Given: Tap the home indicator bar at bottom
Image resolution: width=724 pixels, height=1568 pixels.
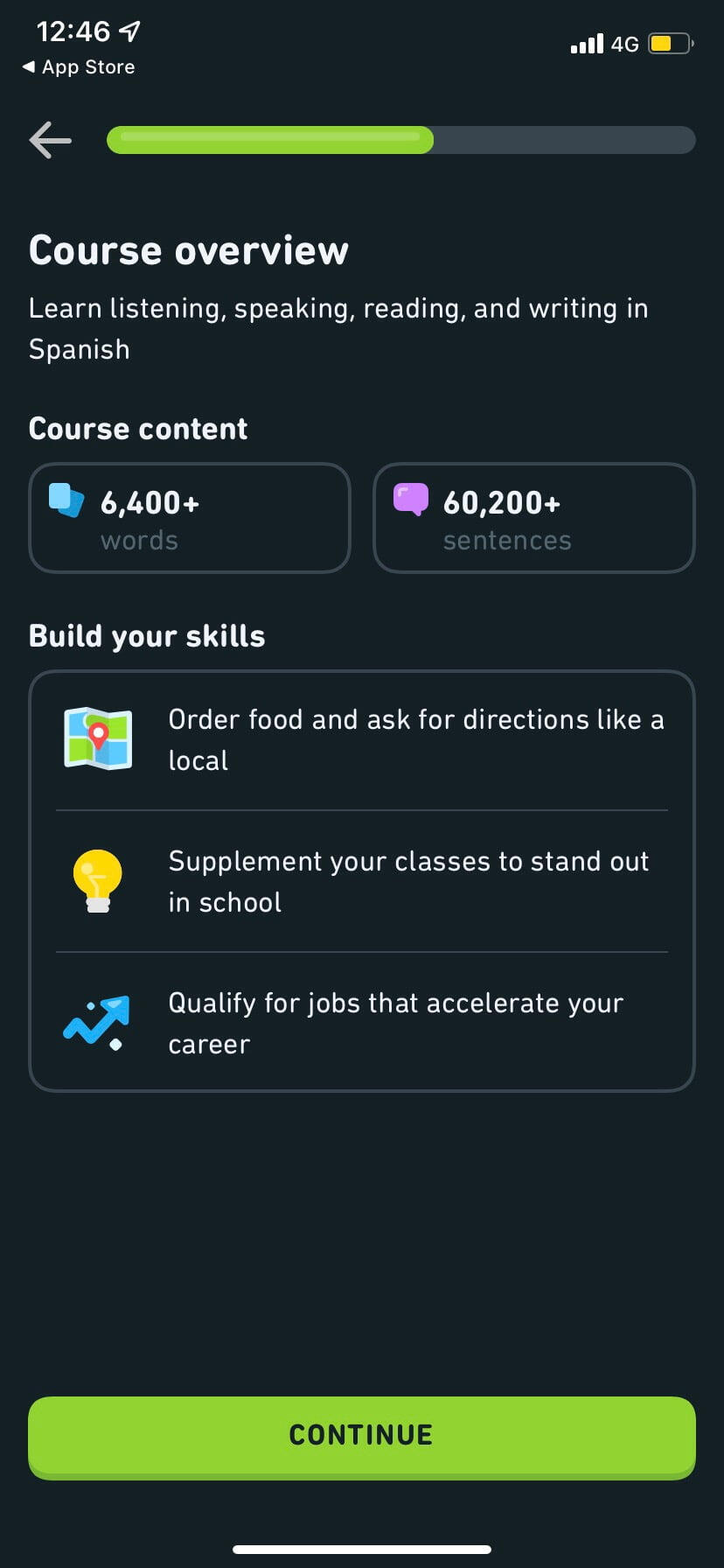Looking at the screenshot, I should (x=362, y=1550).
